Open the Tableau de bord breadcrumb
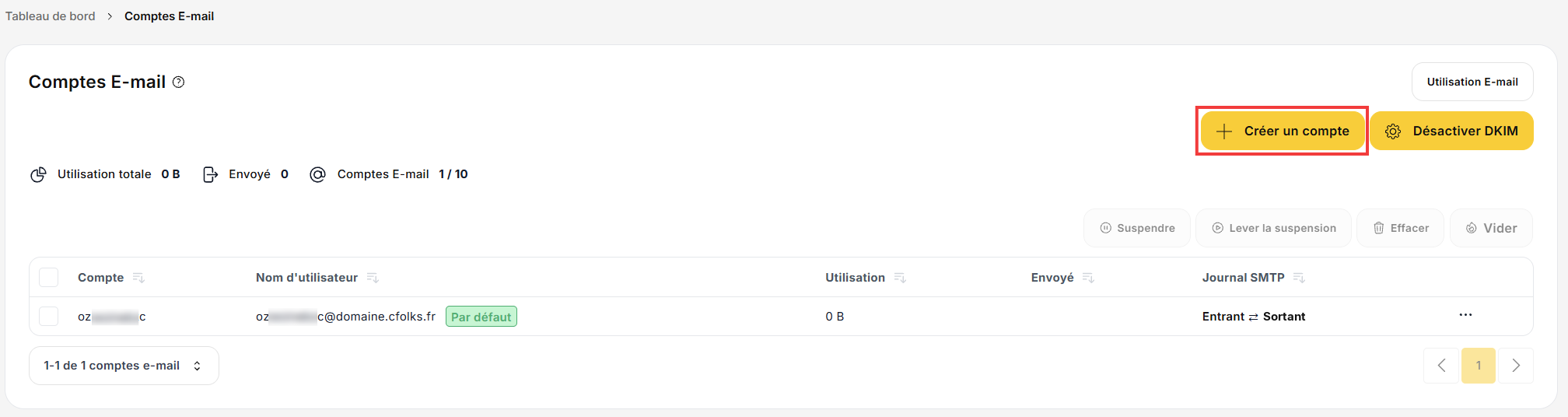The height and width of the screenshot is (417, 1568). point(51,16)
